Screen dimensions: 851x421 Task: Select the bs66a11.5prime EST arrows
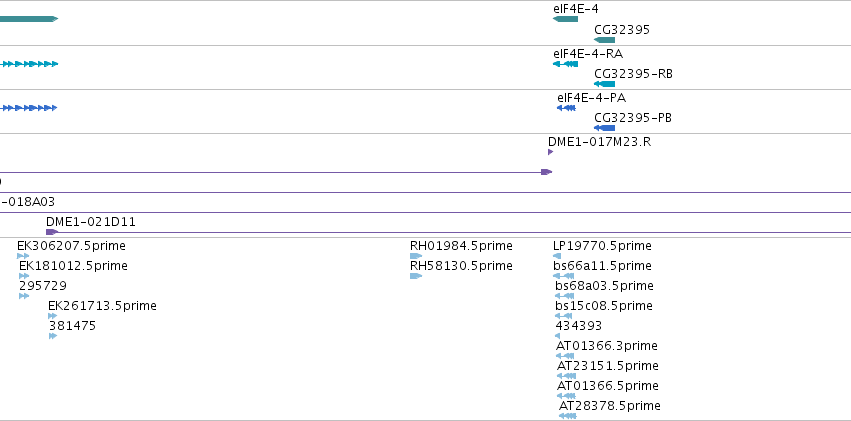[x=563, y=276]
